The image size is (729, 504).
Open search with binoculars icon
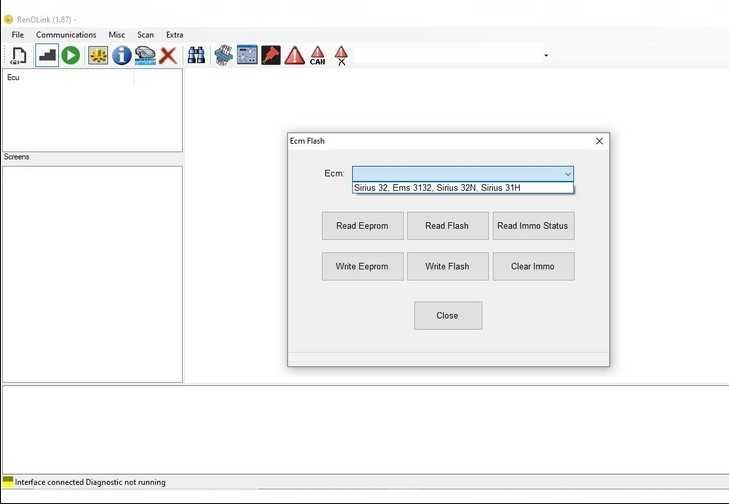pos(196,56)
